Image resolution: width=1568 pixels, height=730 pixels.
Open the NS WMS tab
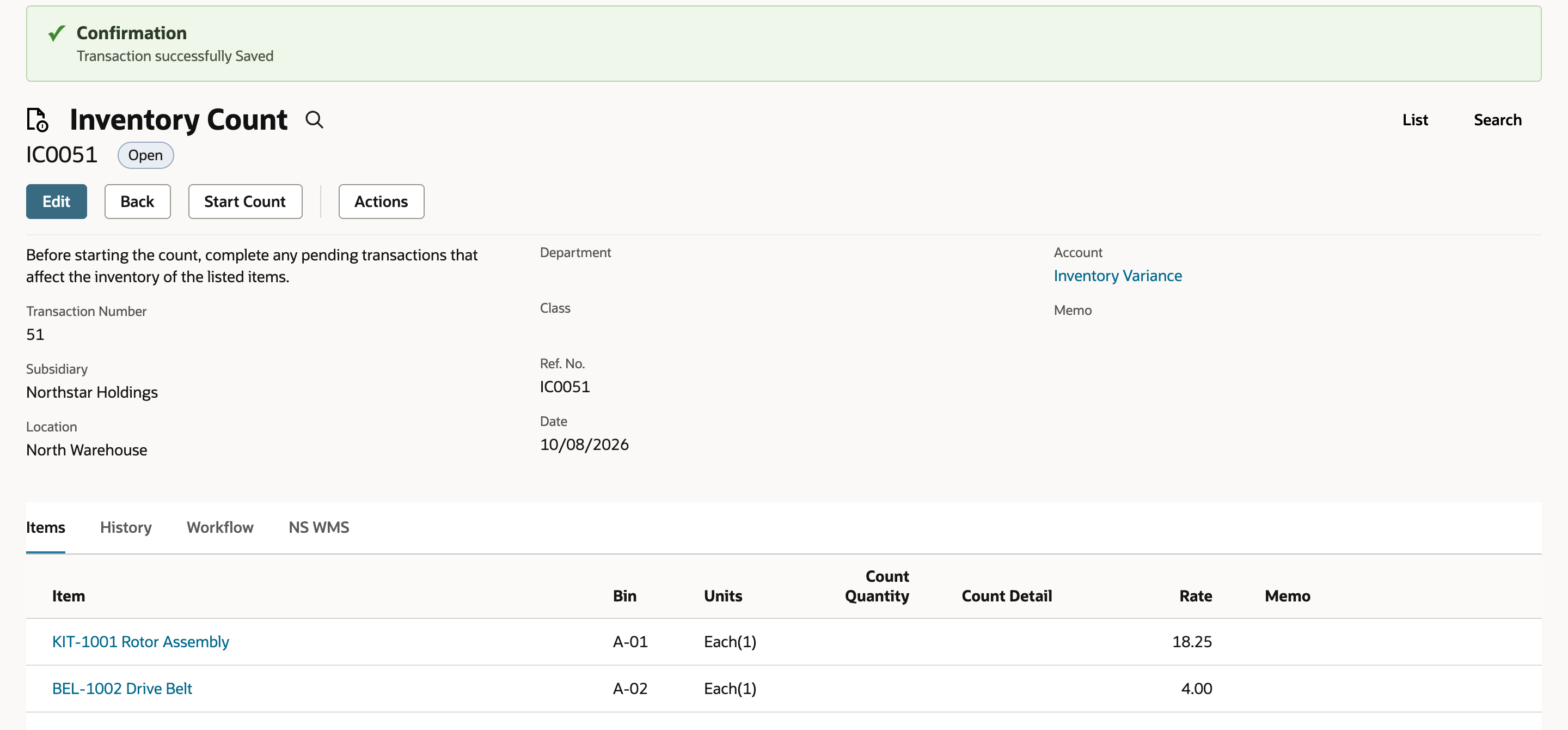(319, 527)
